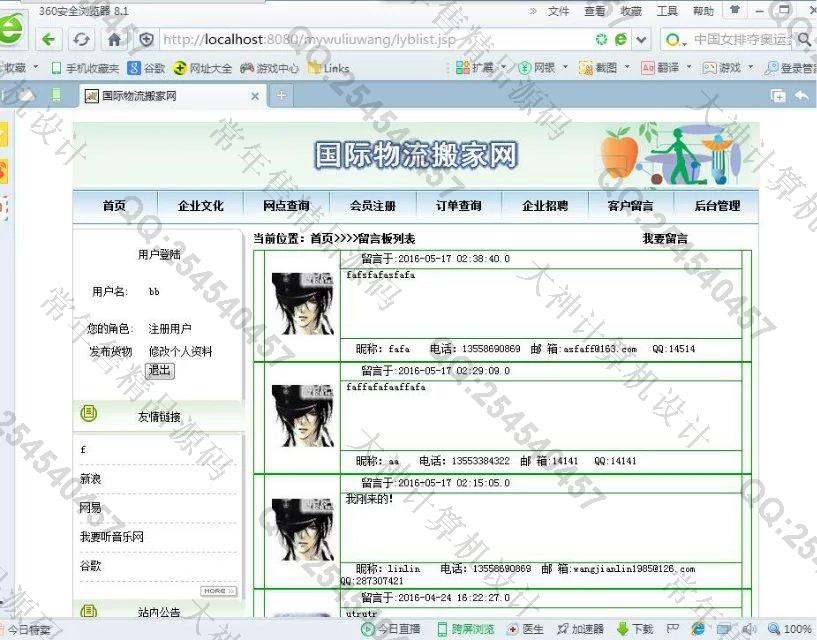Screen dimensions: 817x640
Task: Open the 谷歌 bookmark
Action: [x=147, y=68]
